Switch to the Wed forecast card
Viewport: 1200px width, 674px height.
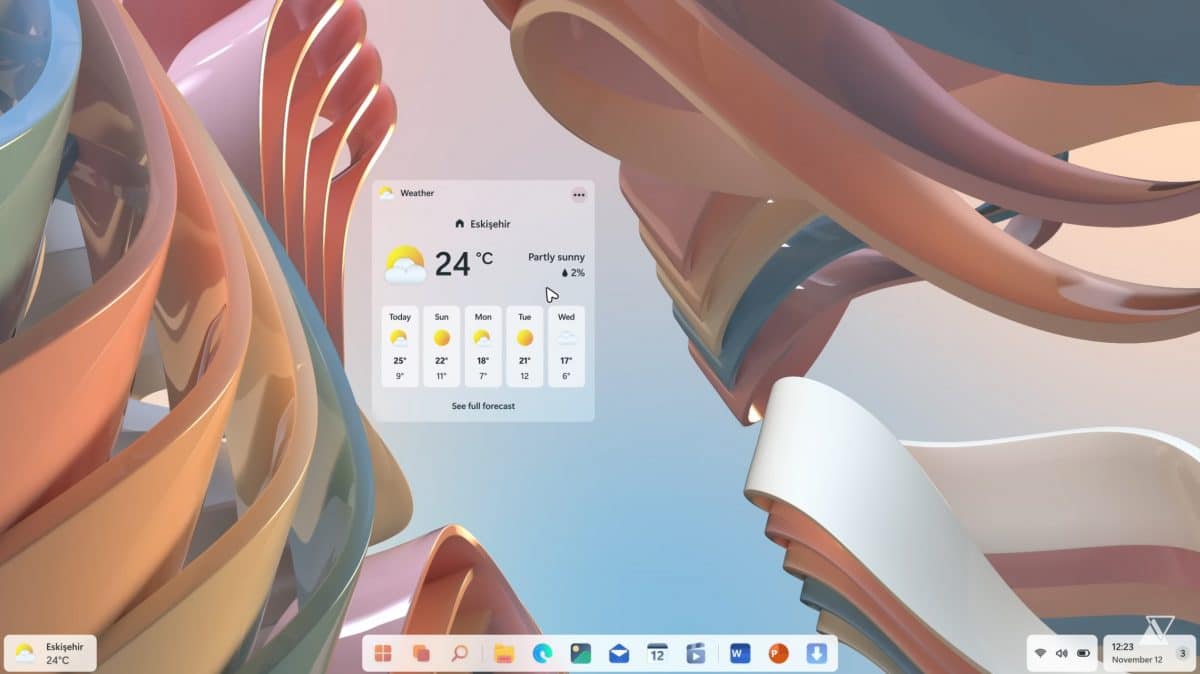(x=567, y=345)
